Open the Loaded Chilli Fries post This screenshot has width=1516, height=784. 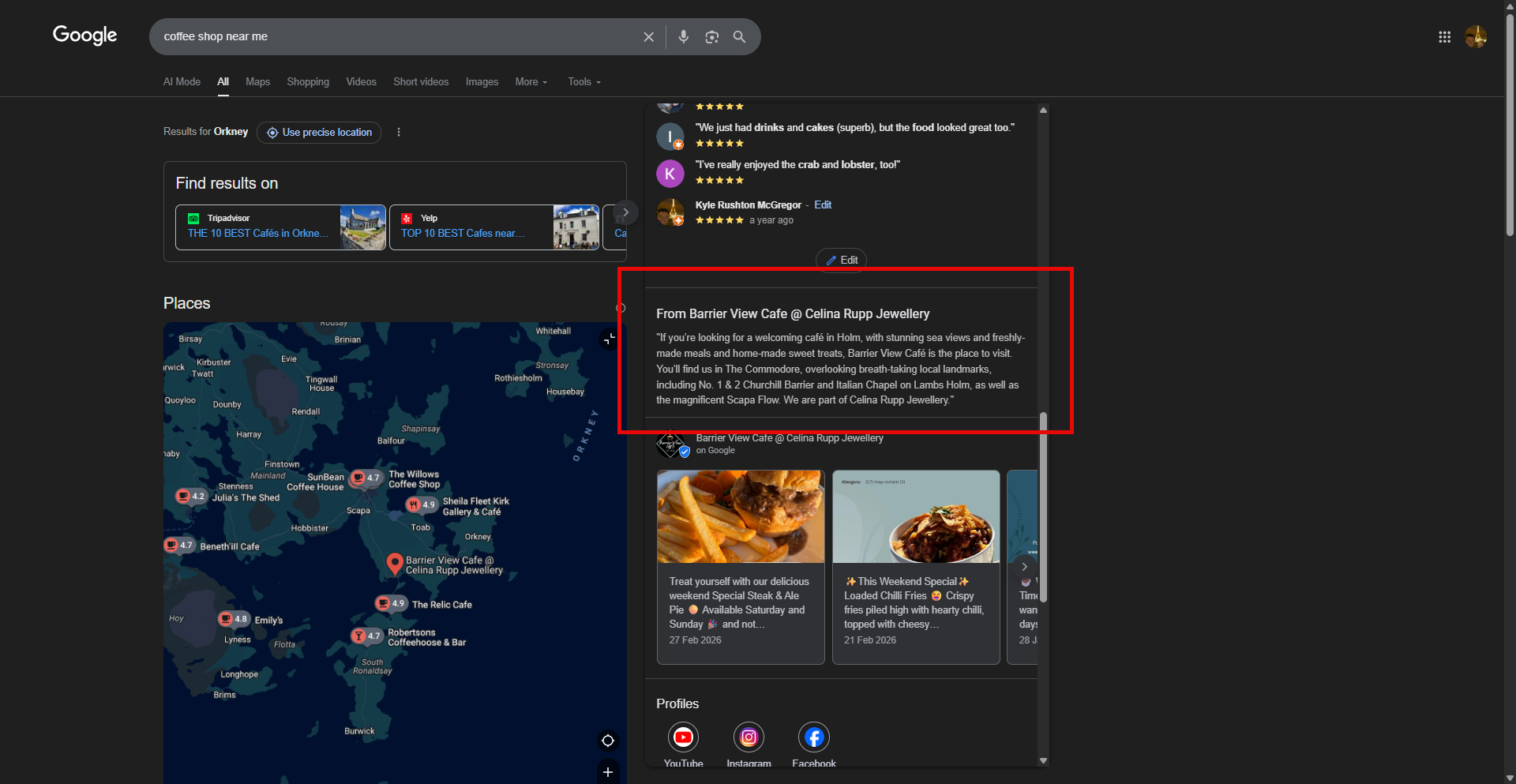coord(916,567)
